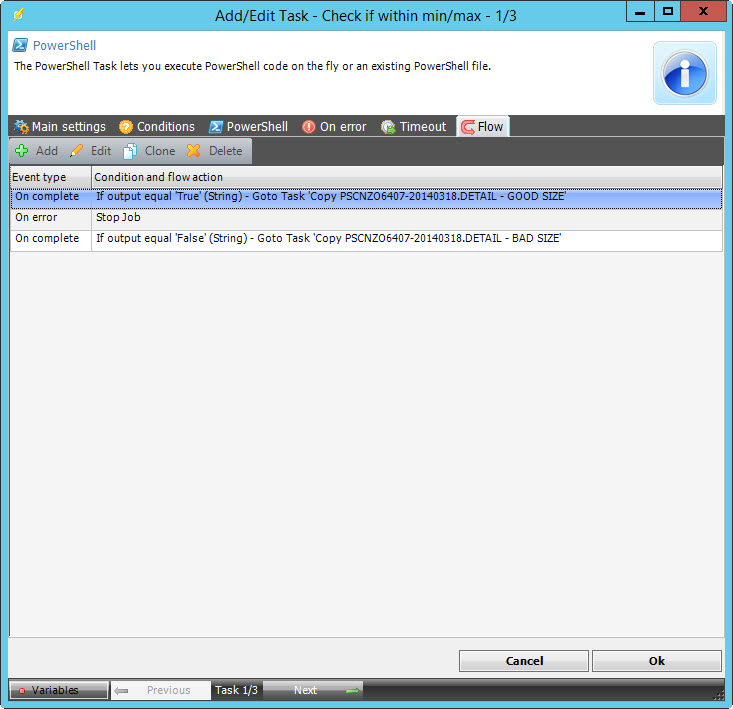Click the pencil Edit icon
The image size is (733, 709).
tap(77, 151)
